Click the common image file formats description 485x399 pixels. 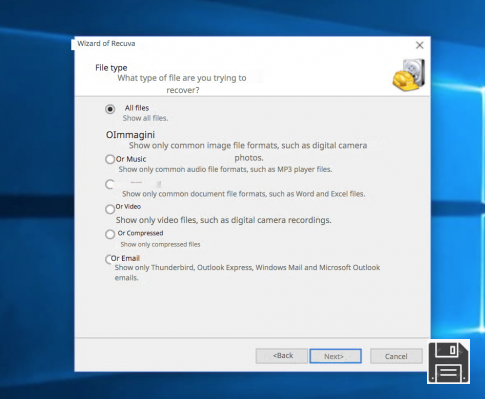pos(248,151)
